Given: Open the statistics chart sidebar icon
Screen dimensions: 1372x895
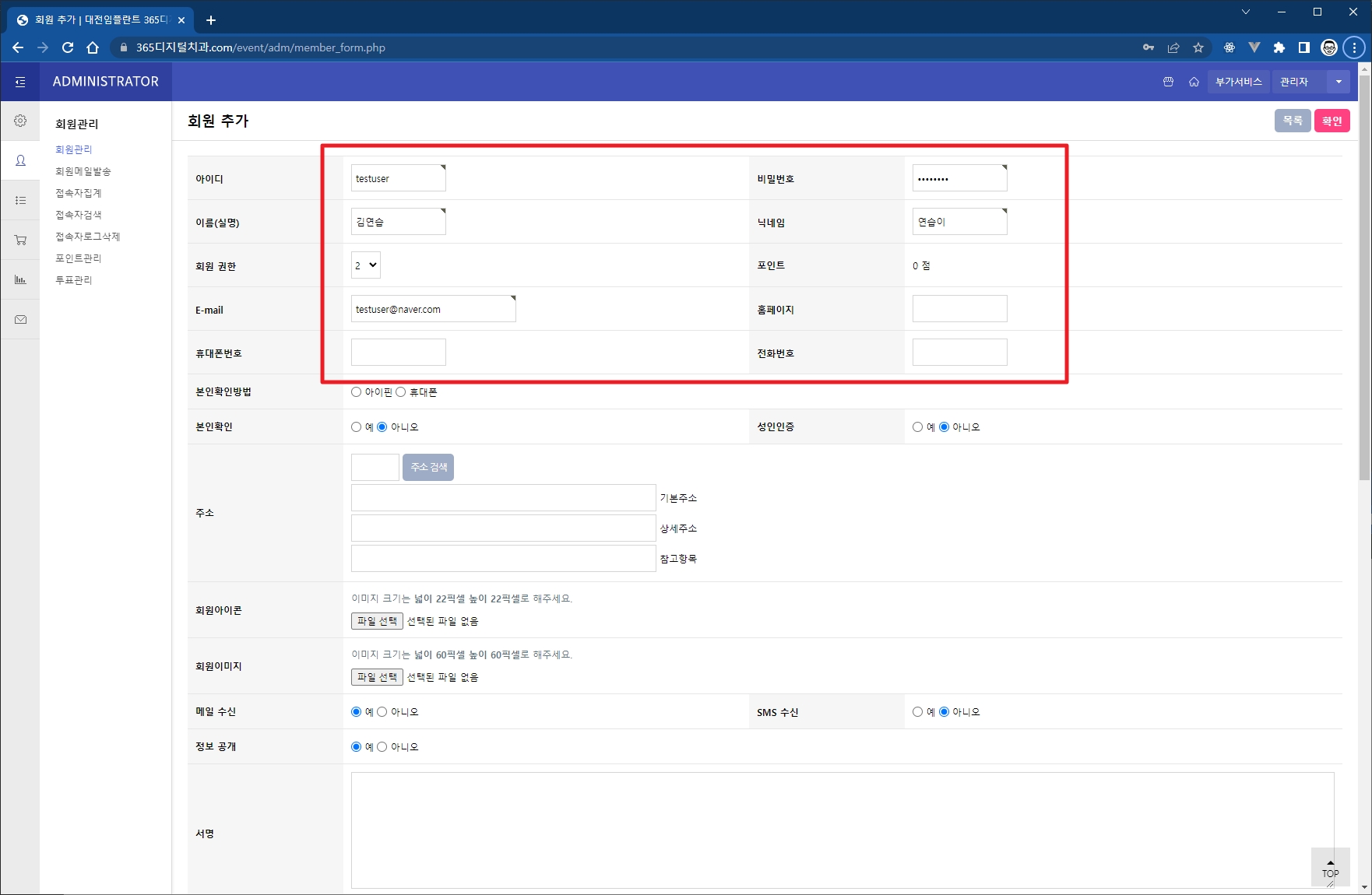Looking at the screenshot, I should (x=20, y=279).
